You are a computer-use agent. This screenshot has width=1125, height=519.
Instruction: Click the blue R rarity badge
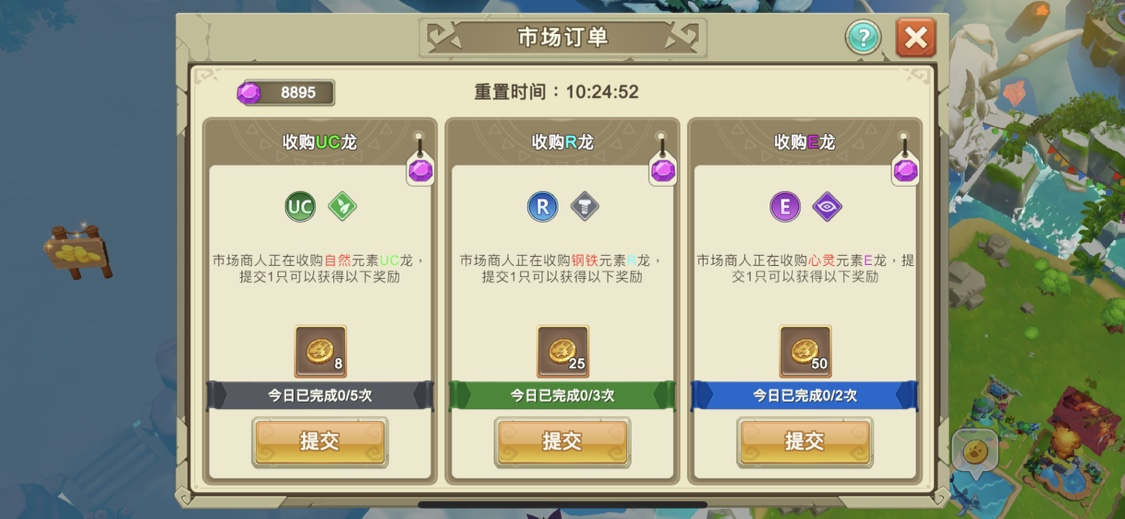point(542,207)
